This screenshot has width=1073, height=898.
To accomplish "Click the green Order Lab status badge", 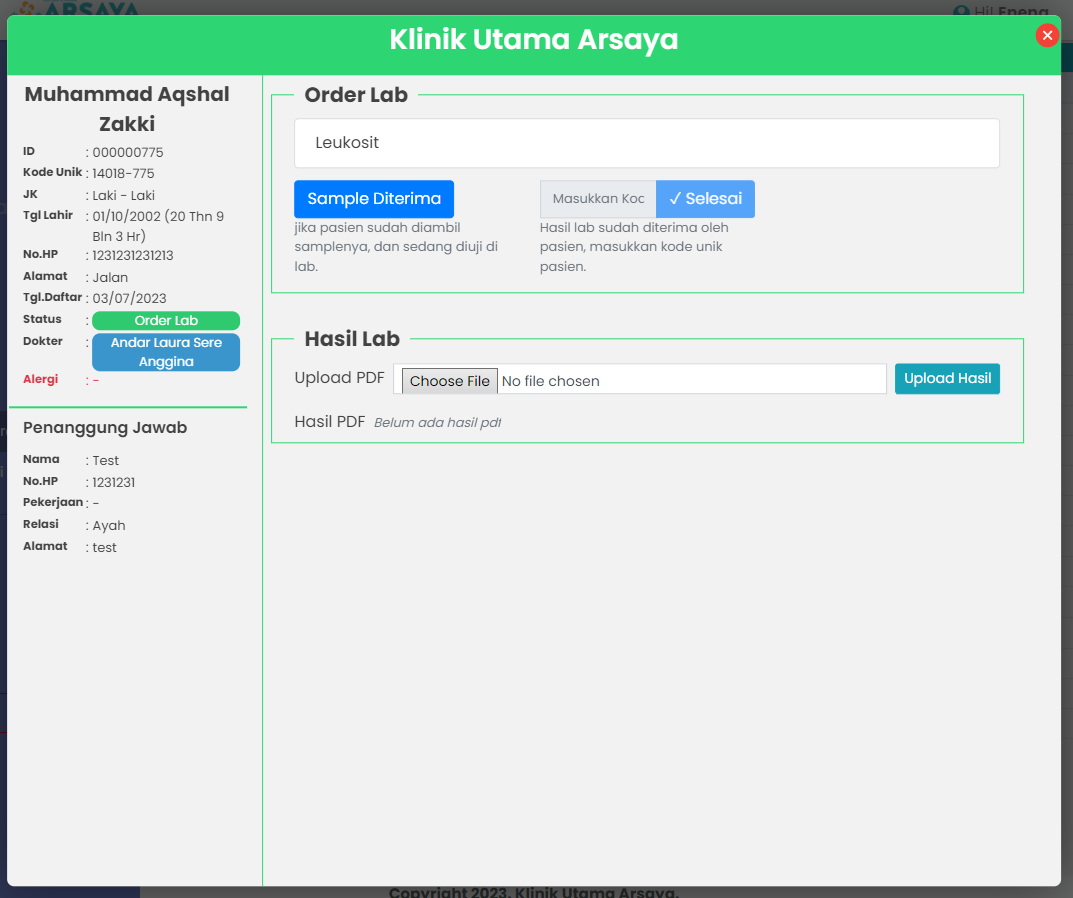I will coord(166,321).
